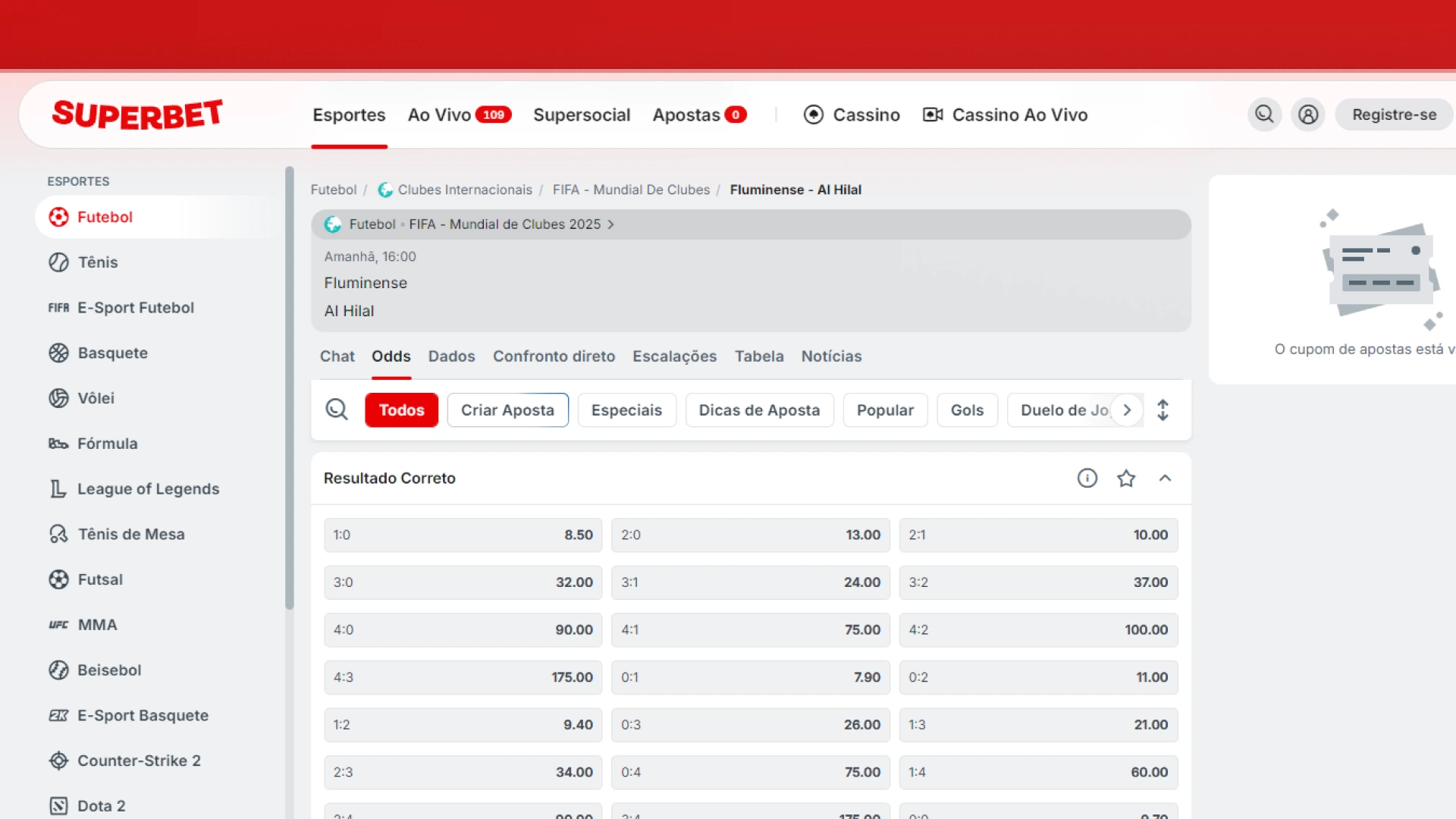Select the Popular filter
The height and width of the screenshot is (819, 1456).
click(885, 410)
